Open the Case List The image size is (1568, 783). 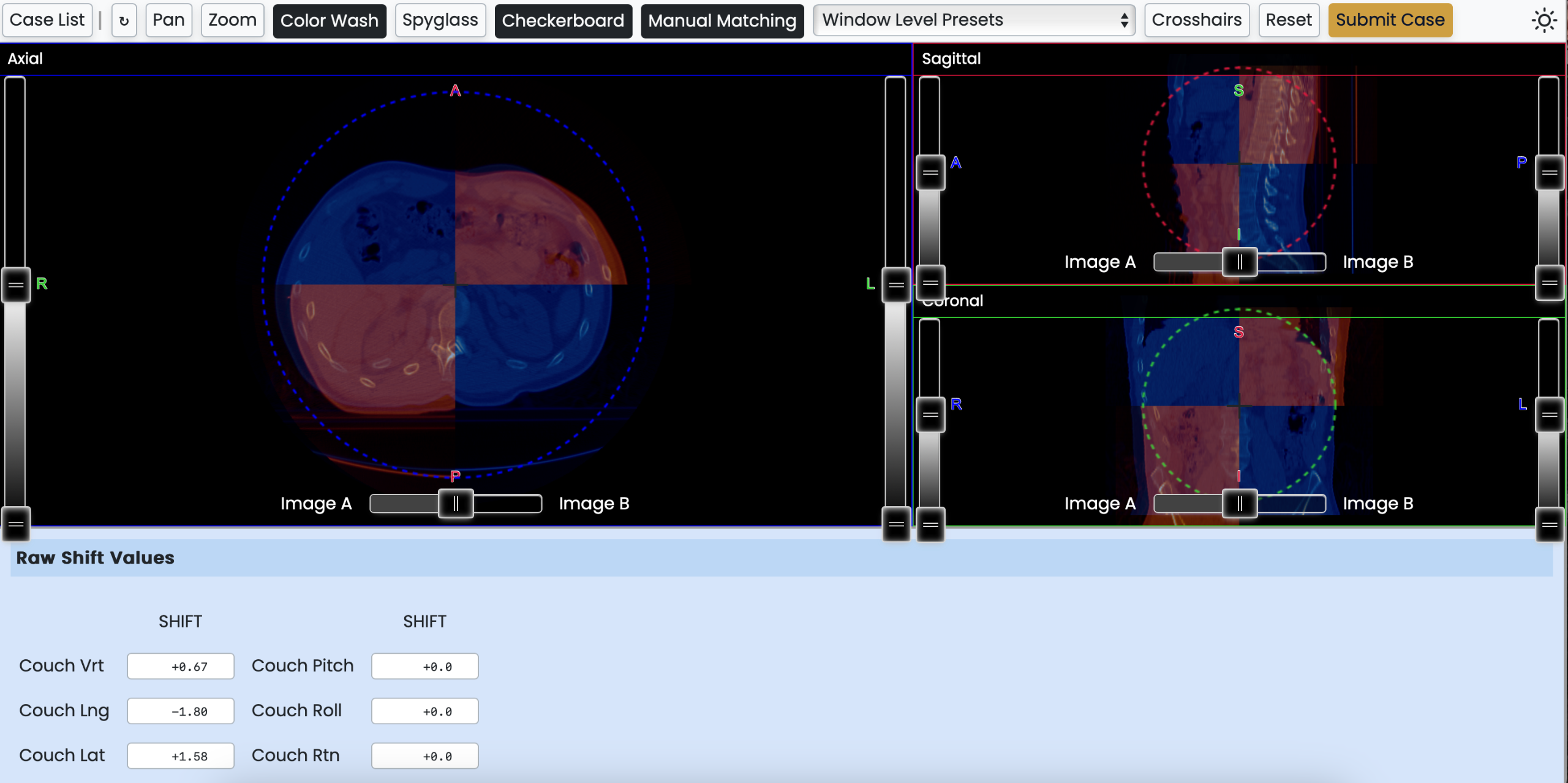click(47, 20)
